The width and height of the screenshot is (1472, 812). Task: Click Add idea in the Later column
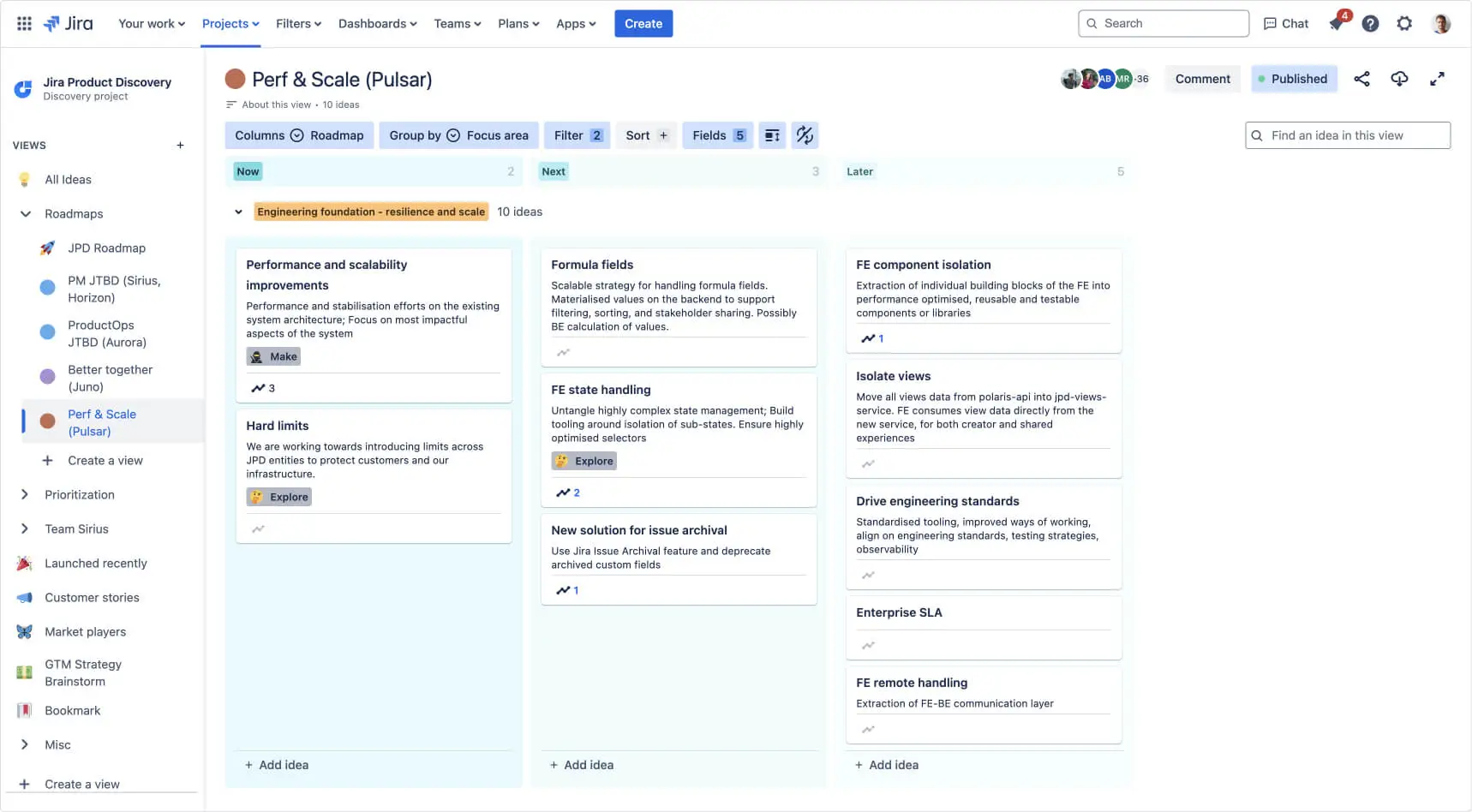tap(887, 765)
